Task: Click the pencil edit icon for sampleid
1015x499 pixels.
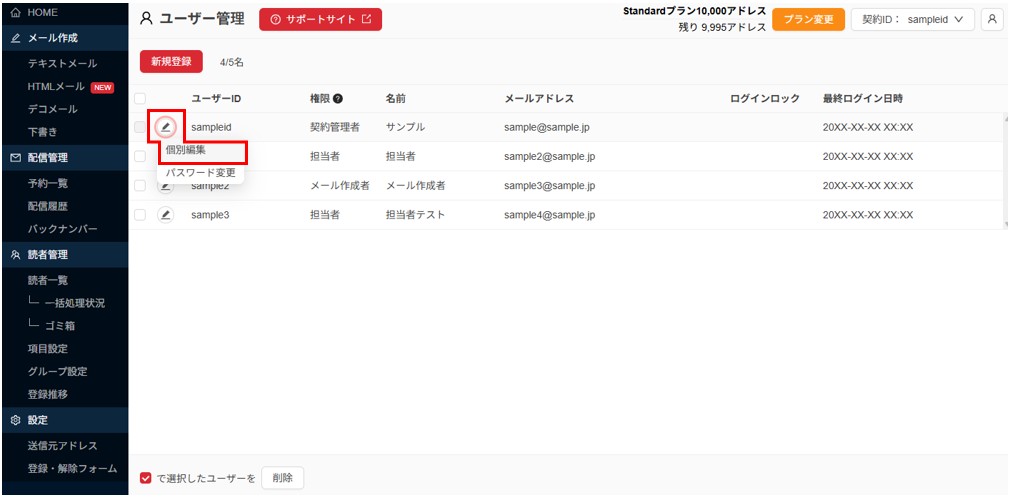Action: (x=166, y=127)
